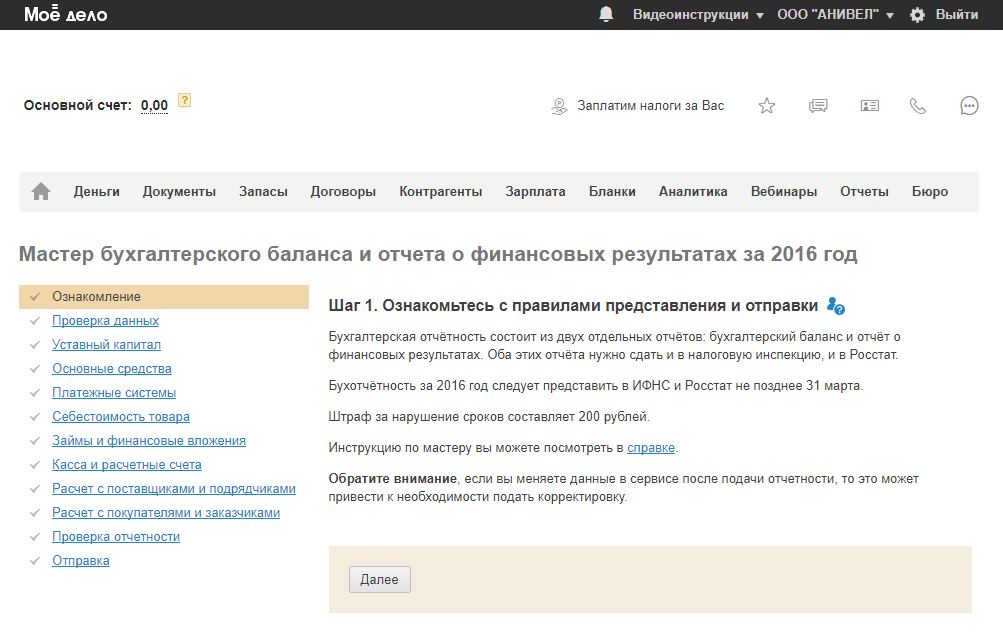Go to Проверка данных step
This screenshot has height=642, width=1003.
(105, 321)
